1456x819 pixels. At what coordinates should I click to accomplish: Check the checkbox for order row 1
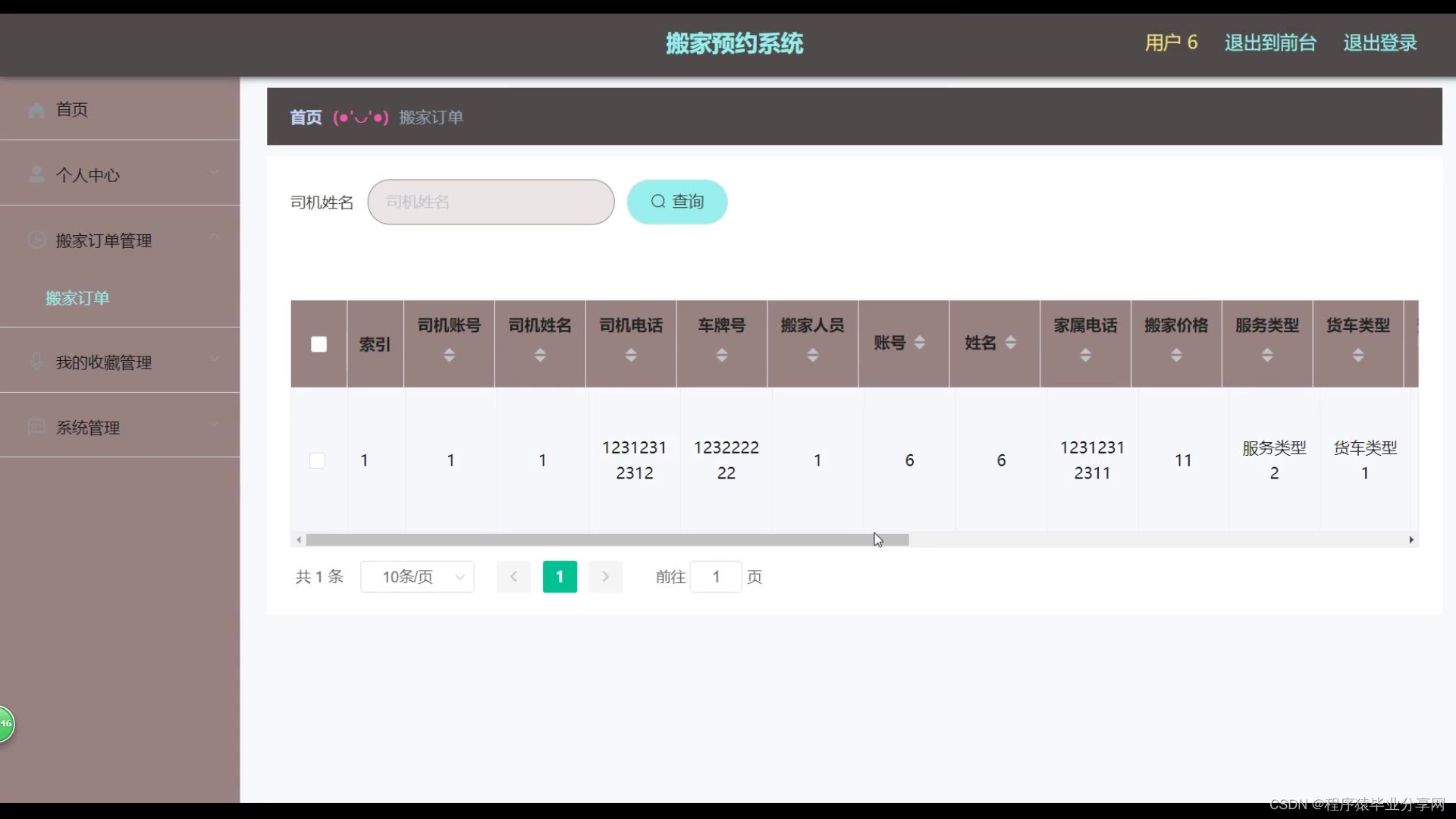[318, 460]
